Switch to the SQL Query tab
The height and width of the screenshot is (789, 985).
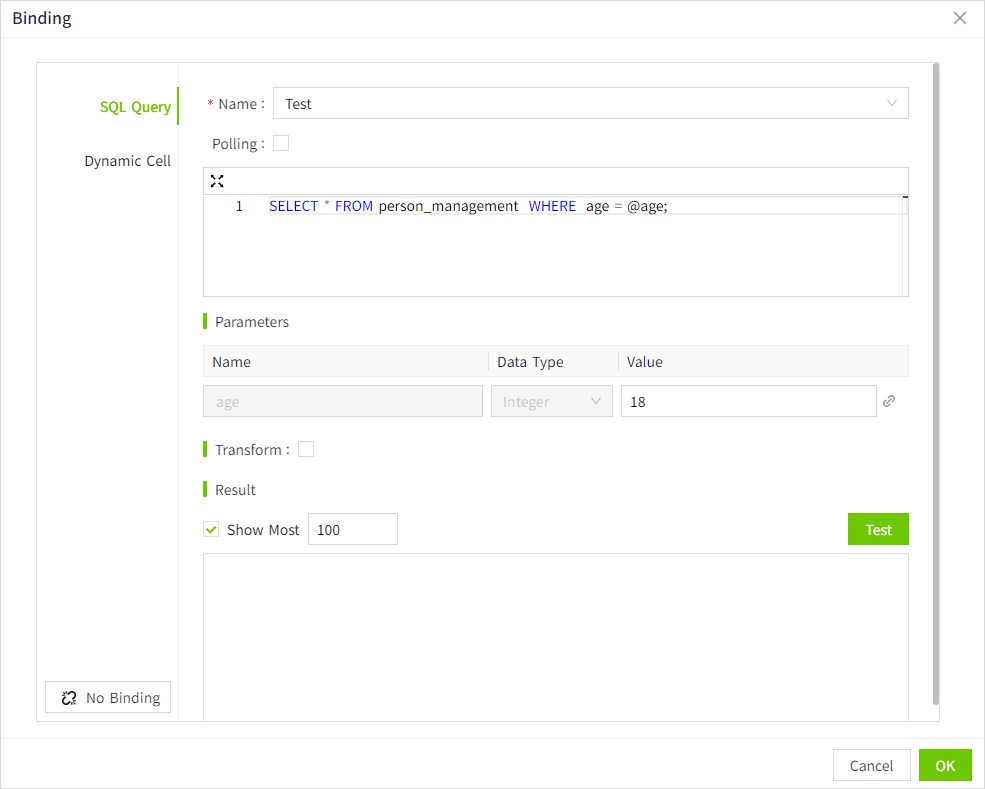[x=135, y=107]
